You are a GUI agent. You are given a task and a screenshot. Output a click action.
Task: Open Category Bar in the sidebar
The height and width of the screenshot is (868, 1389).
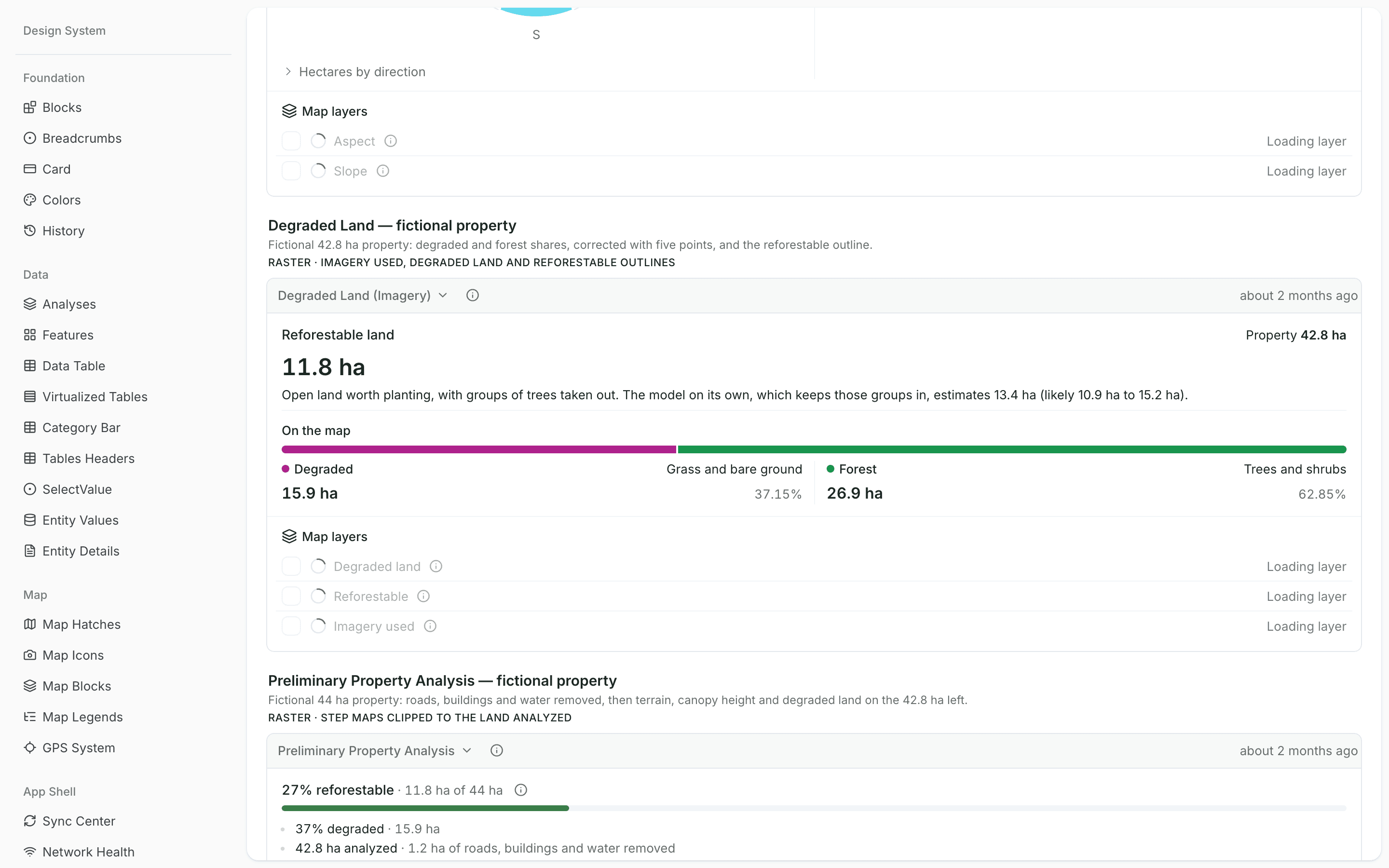point(81,428)
